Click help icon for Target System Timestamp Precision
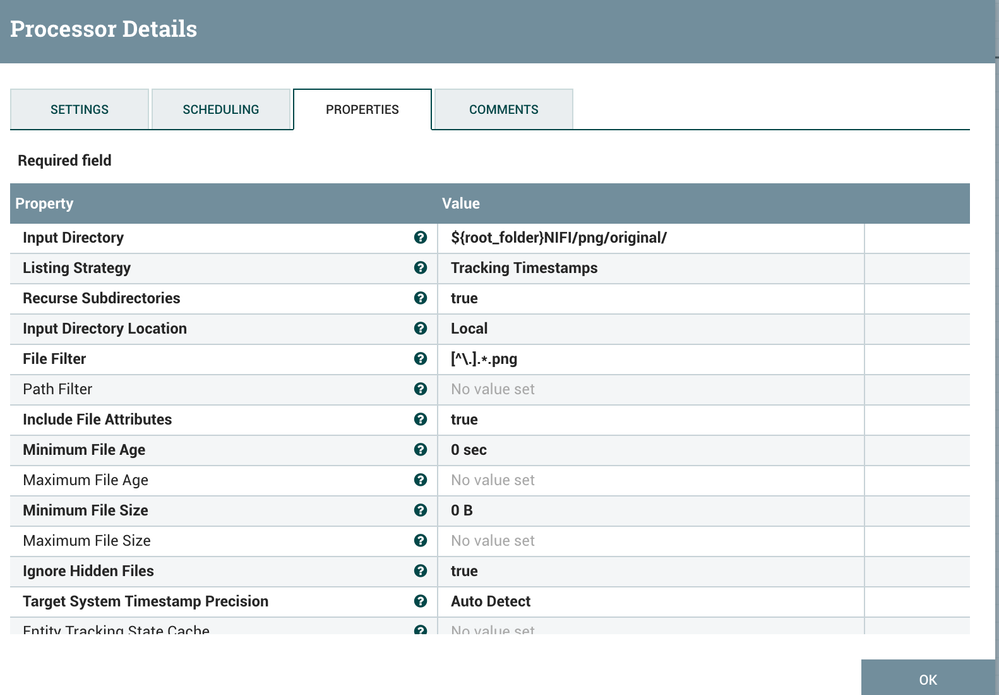The width and height of the screenshot is (999, 695). tap(420, 601)
